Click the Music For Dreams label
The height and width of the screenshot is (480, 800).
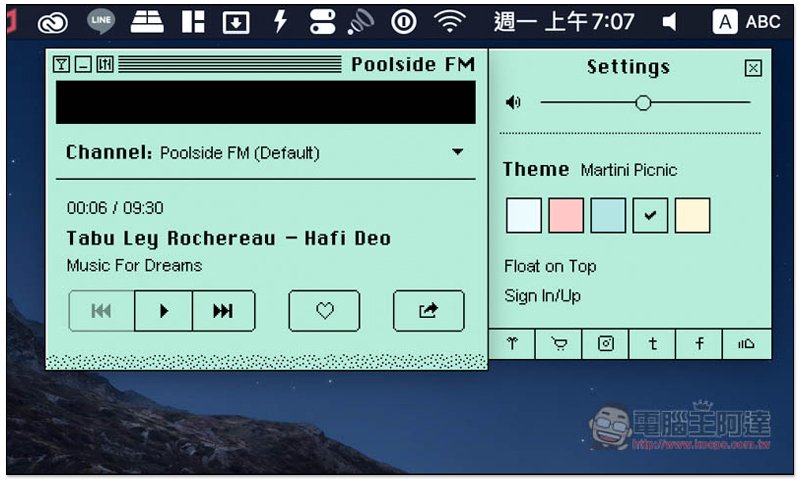tap(134, 265)
